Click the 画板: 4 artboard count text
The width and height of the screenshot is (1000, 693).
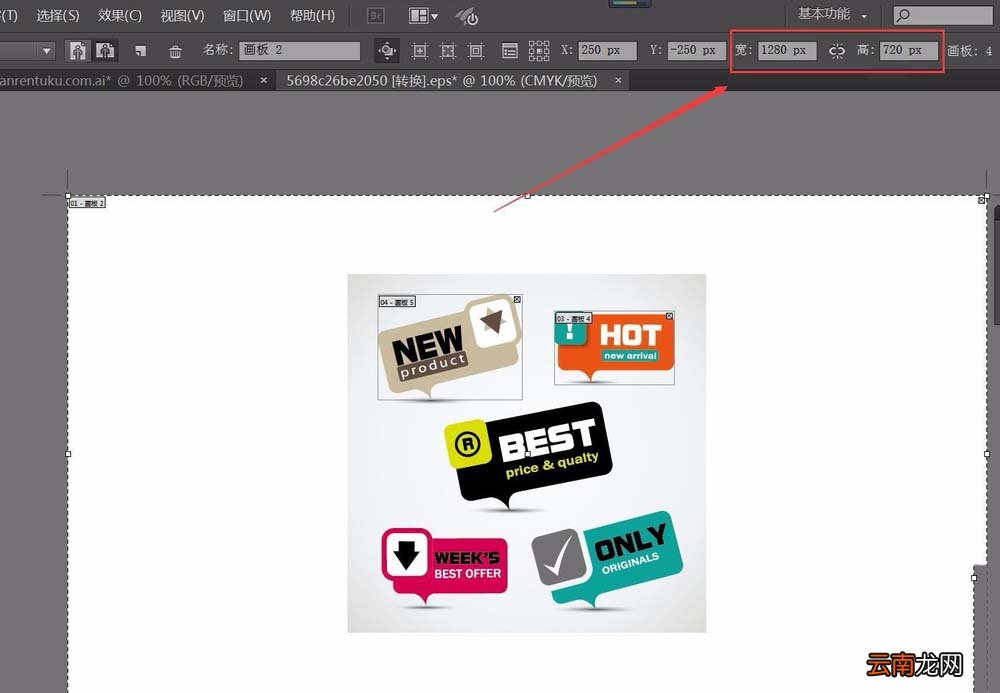[969, 51]
